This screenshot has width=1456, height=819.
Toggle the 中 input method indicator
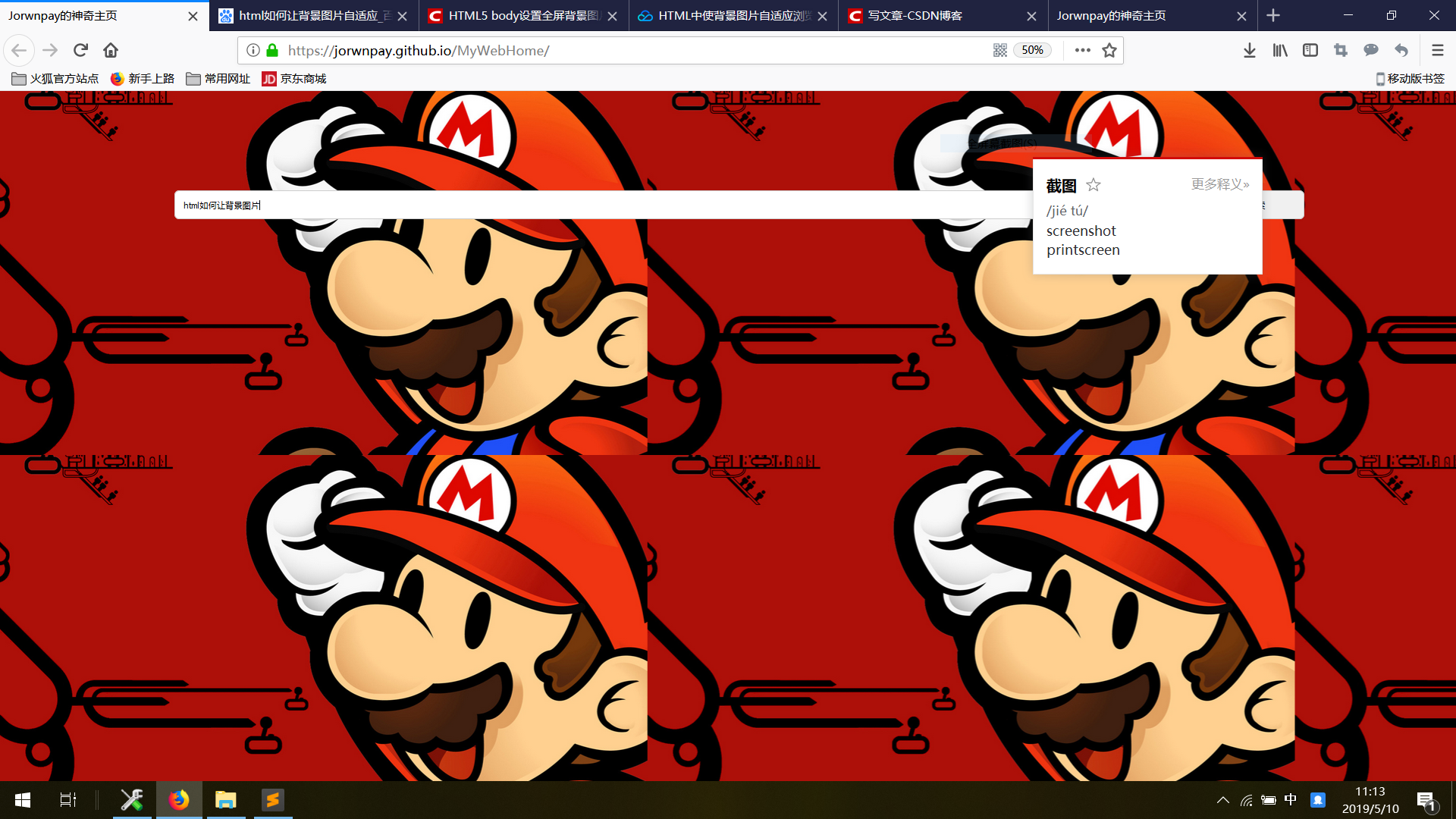1291,800
